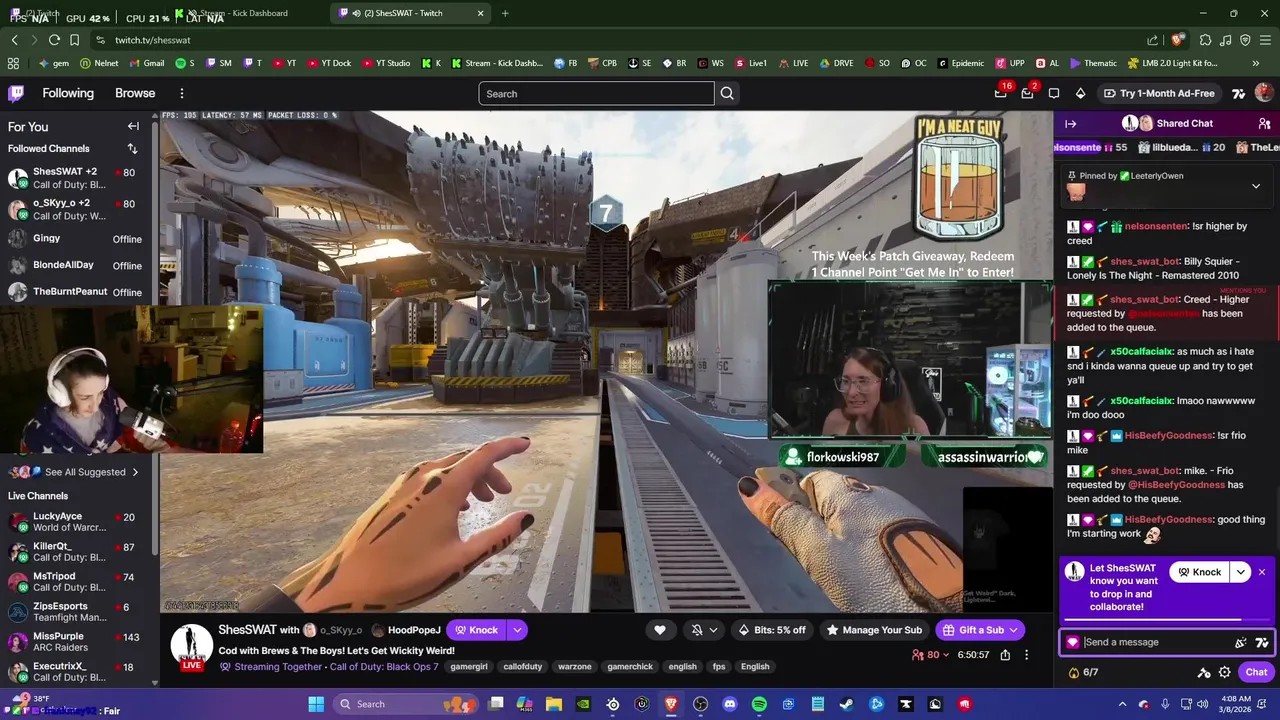This screenshot has width=1280, height=720.
Task: Click Manage Your Sub button
Action: pyautogui.click(x=874, y=630)
